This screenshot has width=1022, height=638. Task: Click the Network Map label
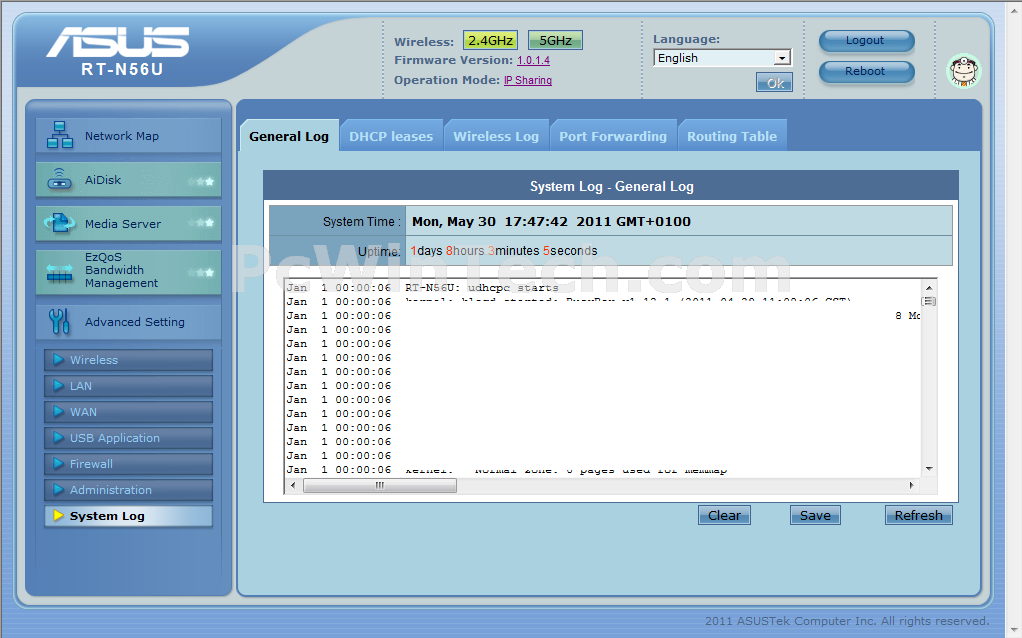pyautogui.click(x=122, y=136)
